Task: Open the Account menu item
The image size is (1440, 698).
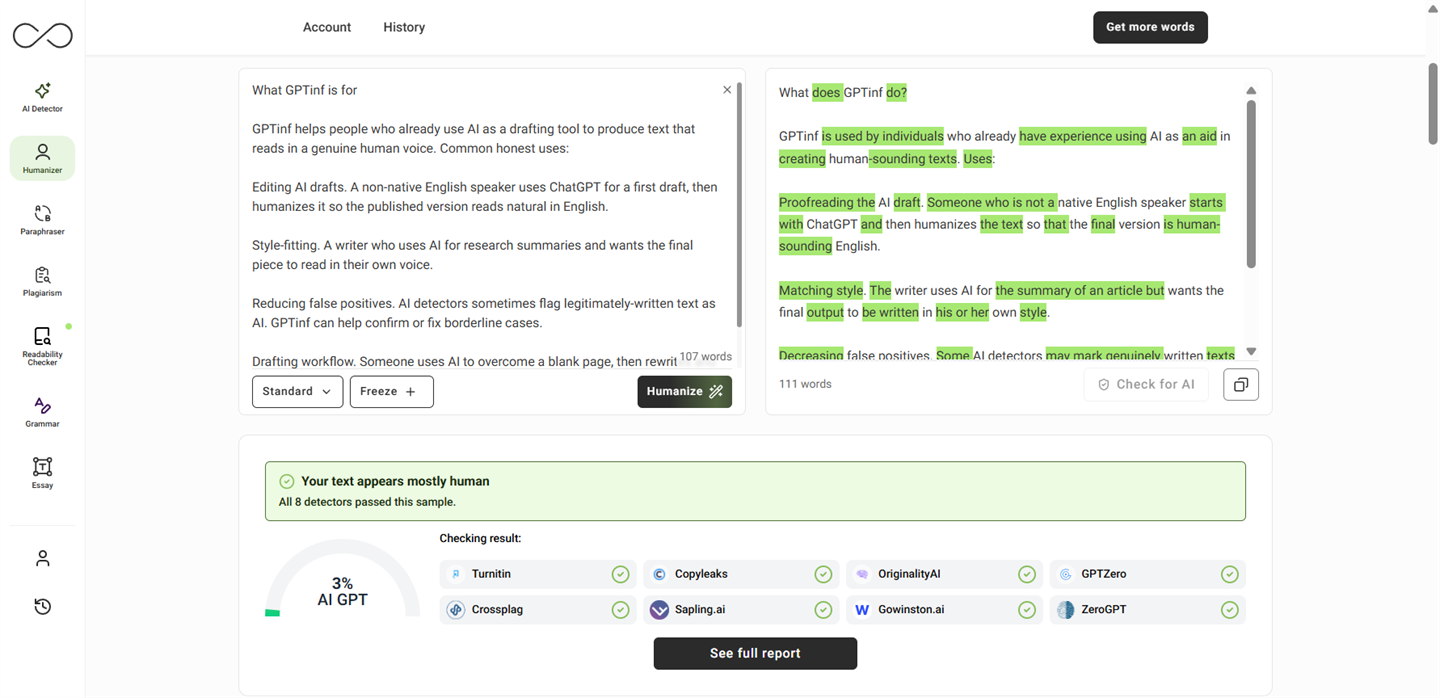Action: [x=327, y=27]
